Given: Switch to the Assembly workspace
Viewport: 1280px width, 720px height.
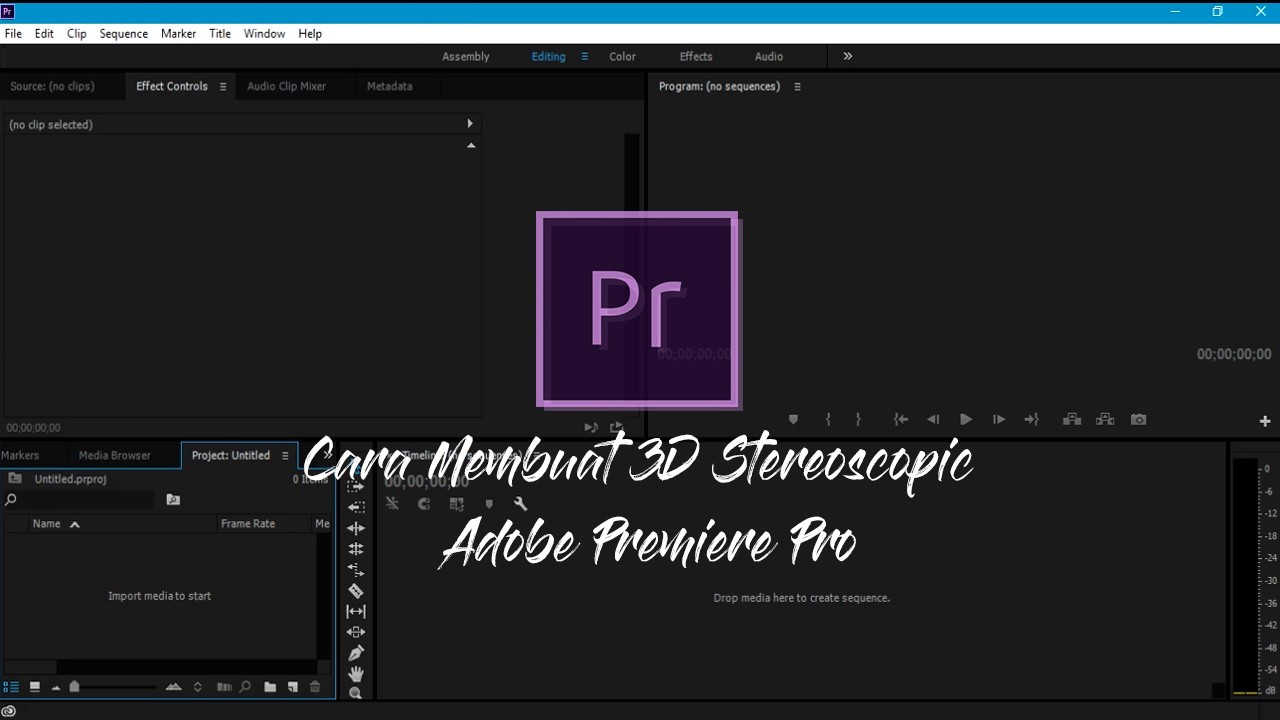Looking at the screenshot, I should [466, 56].
